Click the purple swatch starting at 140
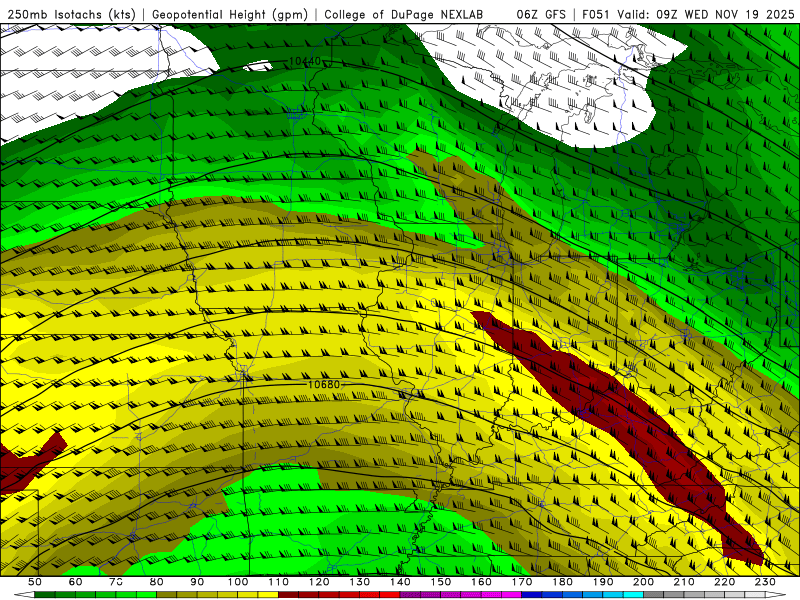The width and height of the screenshot is (800, 600). point(410,594)
